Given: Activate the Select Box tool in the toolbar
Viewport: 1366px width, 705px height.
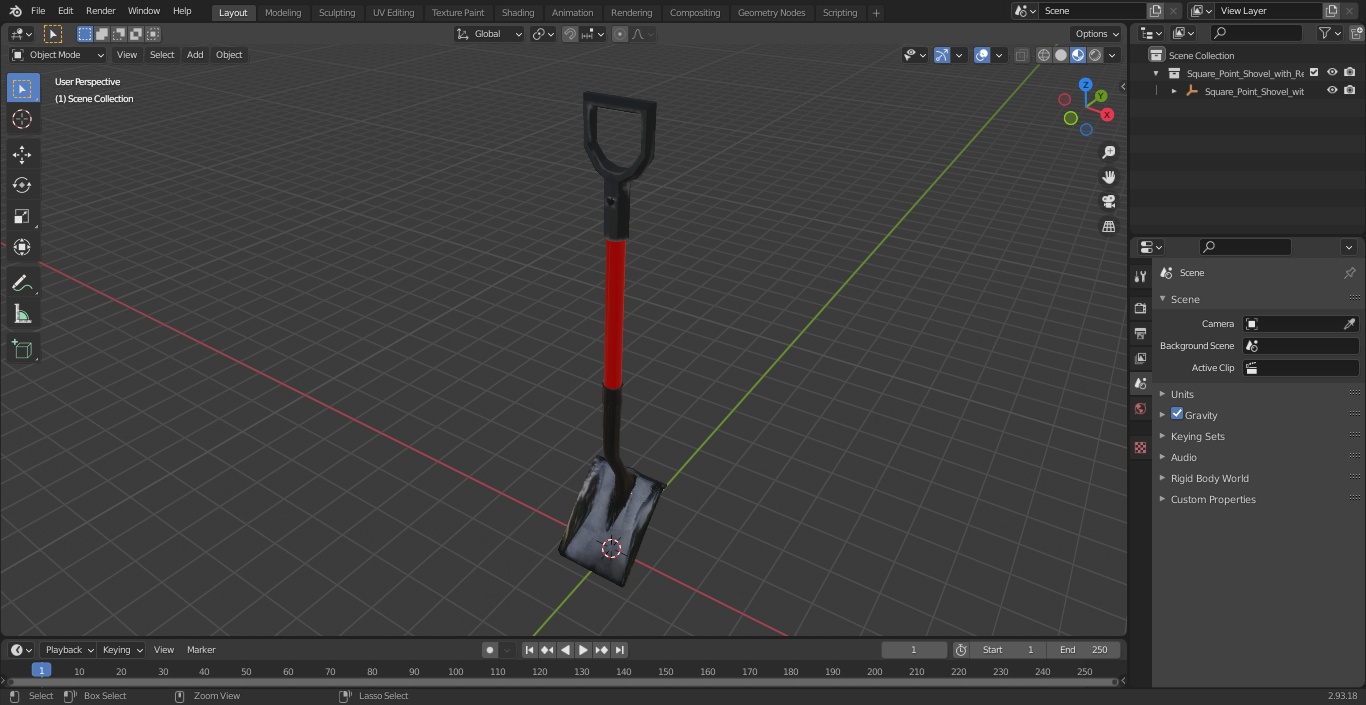Looking at the screenshot, I should click(22, 88).
